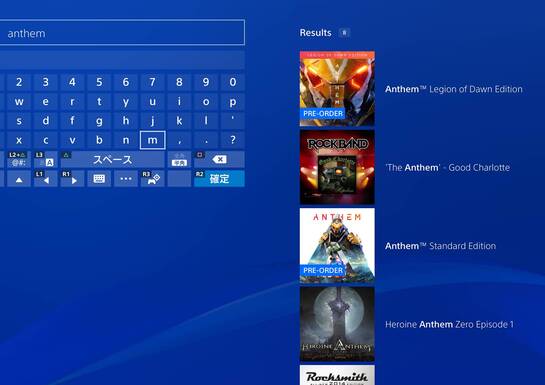Screen dimensions: 545x385
Task: Click the icon next to Results heading
Action: point(344,33)
